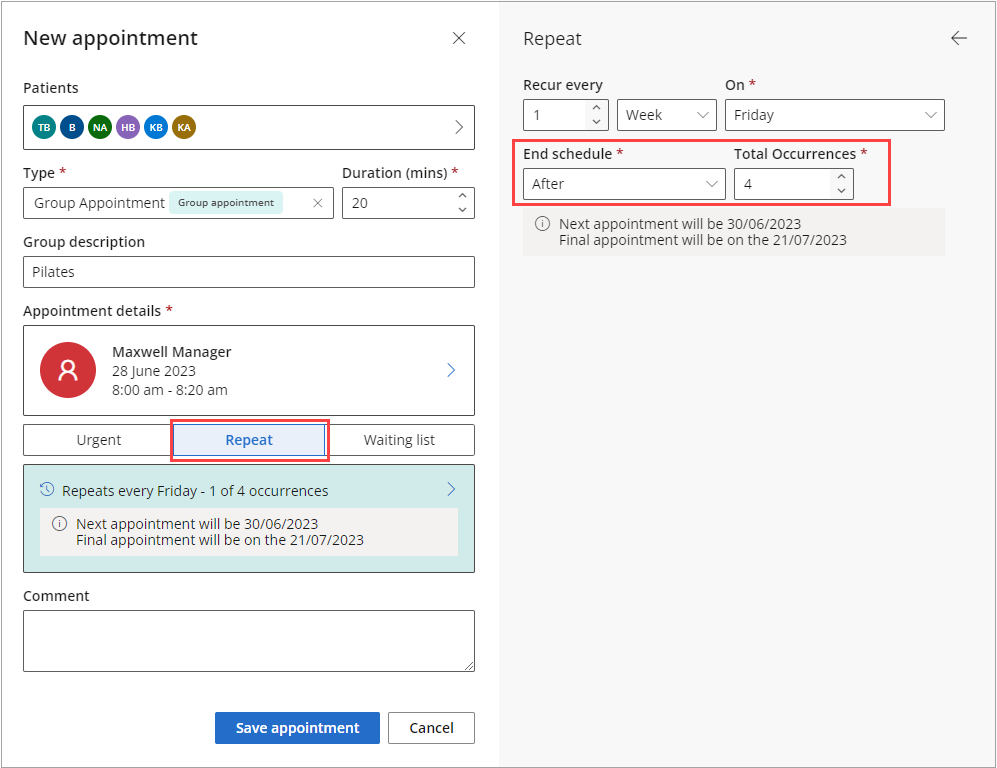997x768 pixels.
Task: Decrease the Recur every value
Action: point(596,122)
